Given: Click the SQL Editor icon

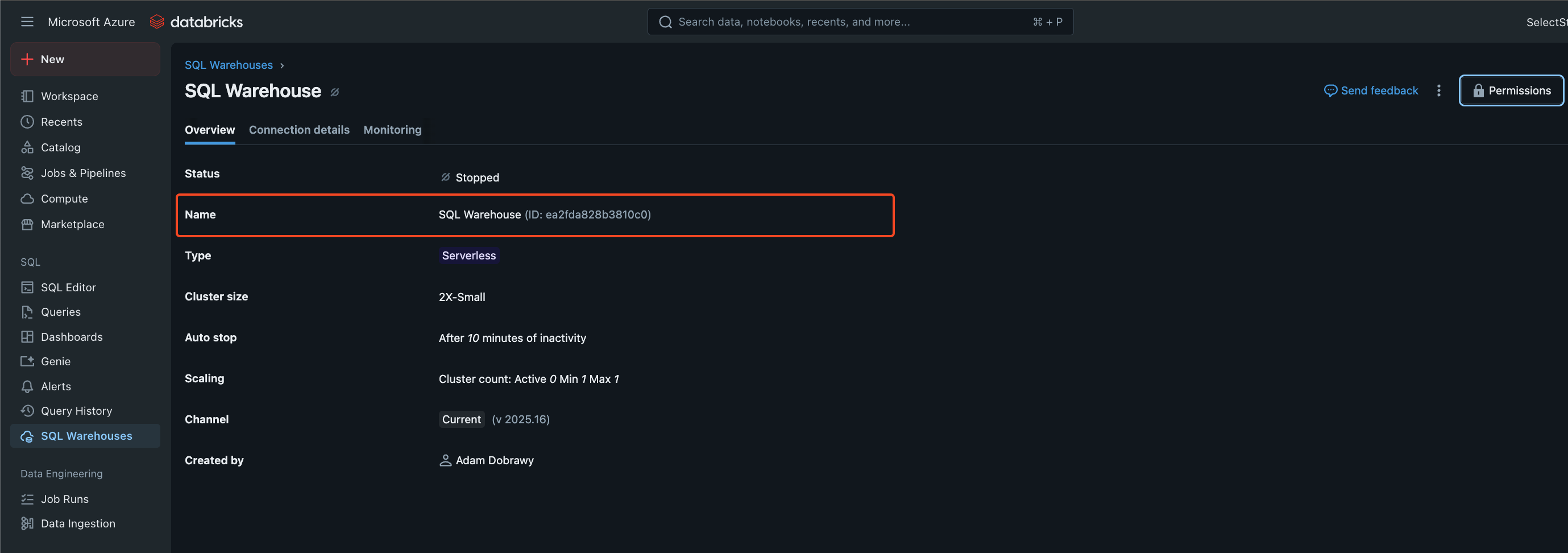Looking at the screenshot, I should pyautogui.click(x=27, y=287).
